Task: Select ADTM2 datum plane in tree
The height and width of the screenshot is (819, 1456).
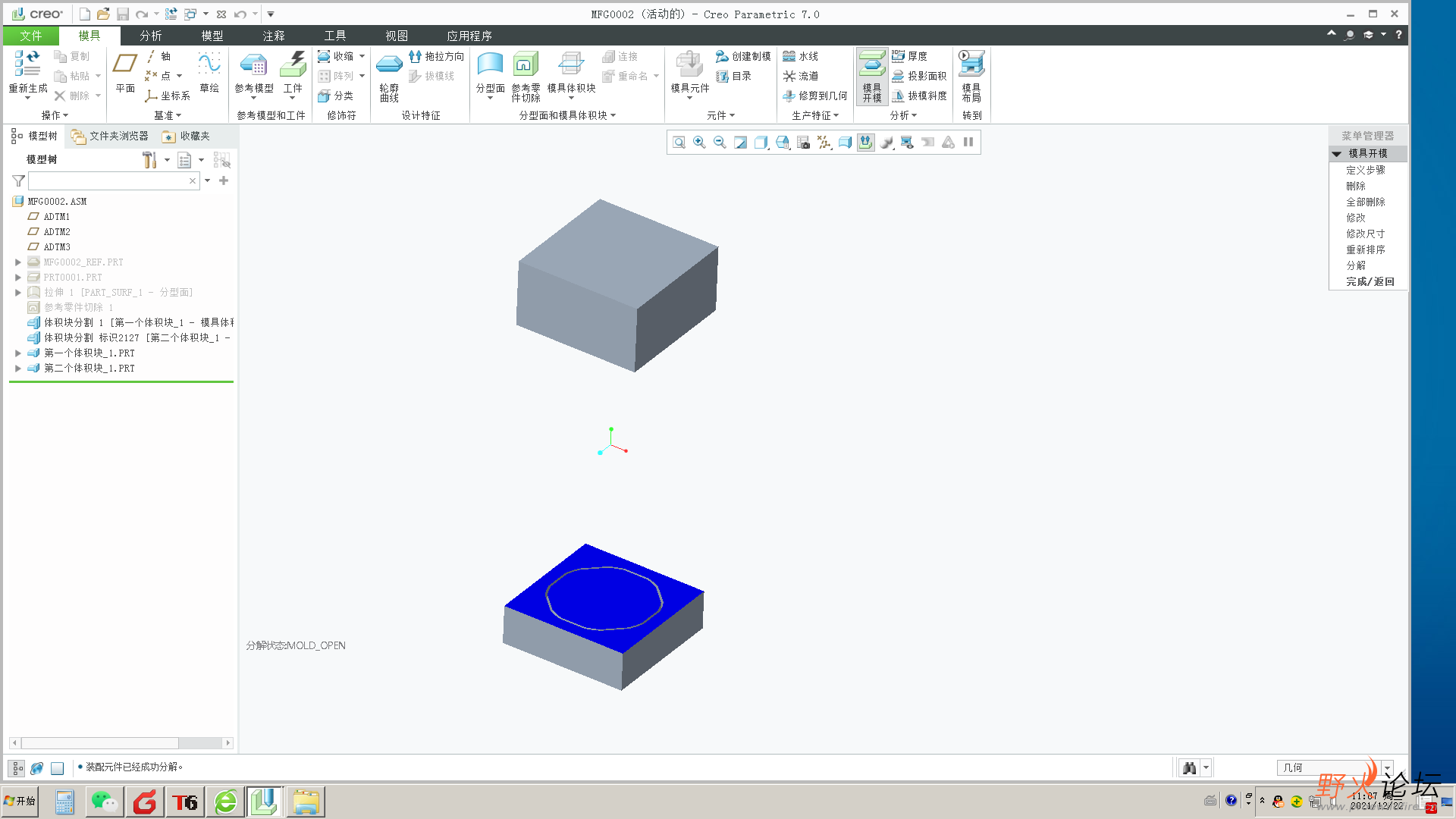Action: (x=57, y=232)
